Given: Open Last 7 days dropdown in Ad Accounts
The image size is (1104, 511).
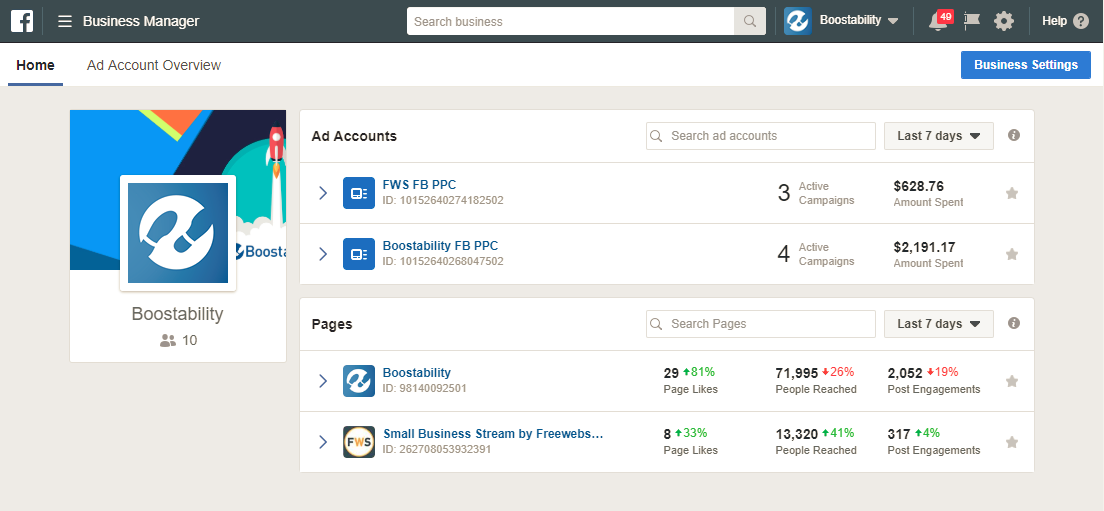Looking at the screenshot, I should [x=939, y=136].
